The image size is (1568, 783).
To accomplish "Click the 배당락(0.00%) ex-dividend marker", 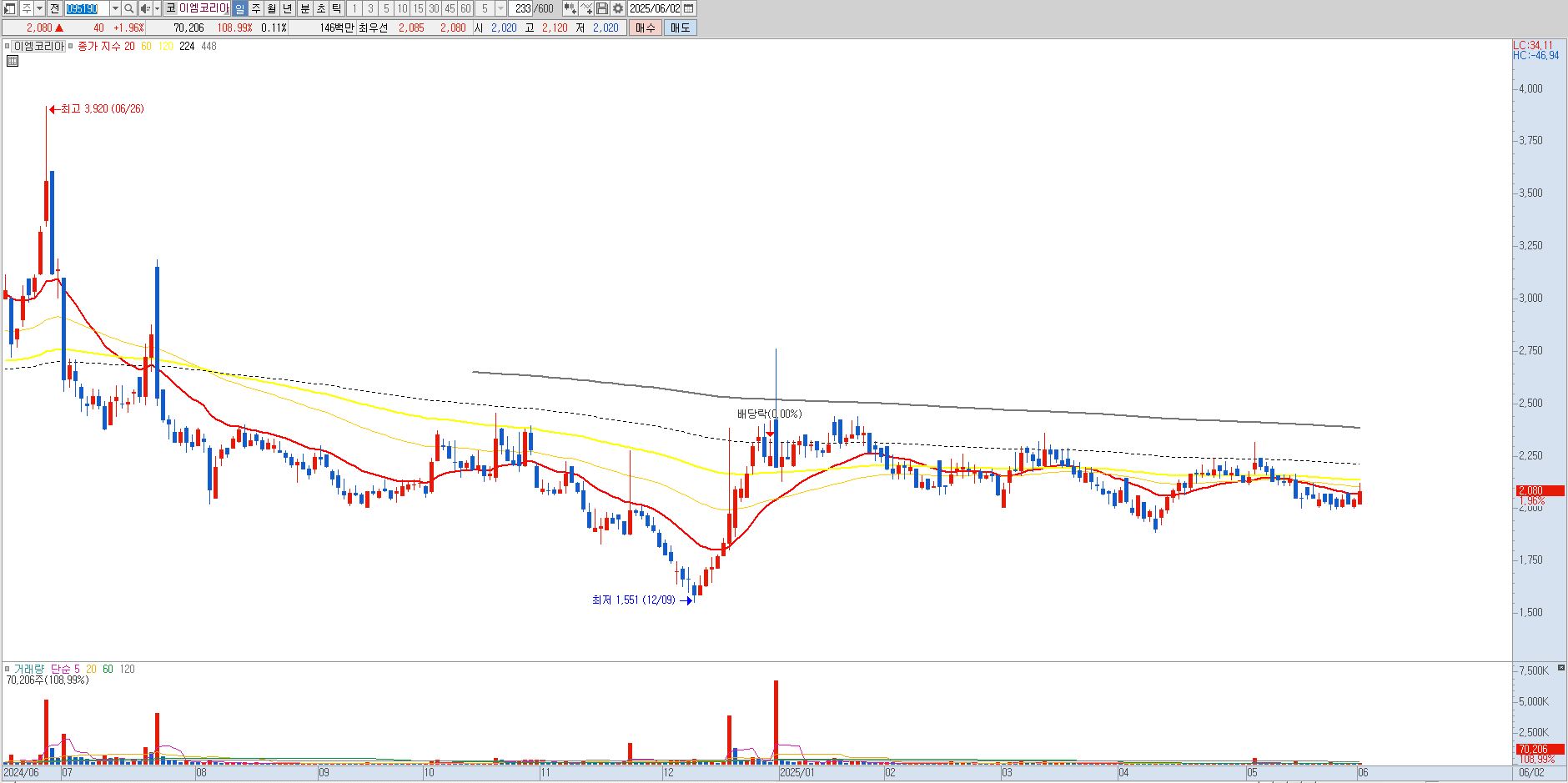I will tap(769, 414).
